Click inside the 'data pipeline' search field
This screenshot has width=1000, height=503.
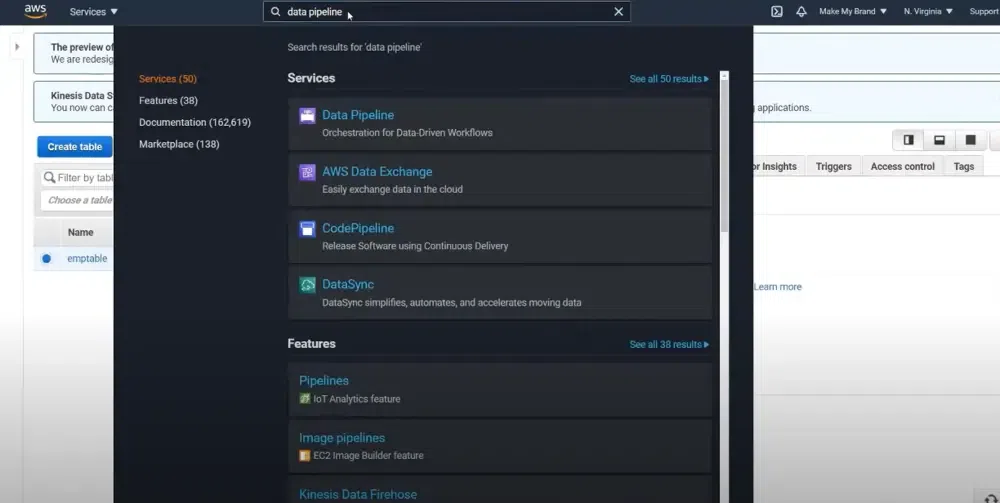click(446, 11)
